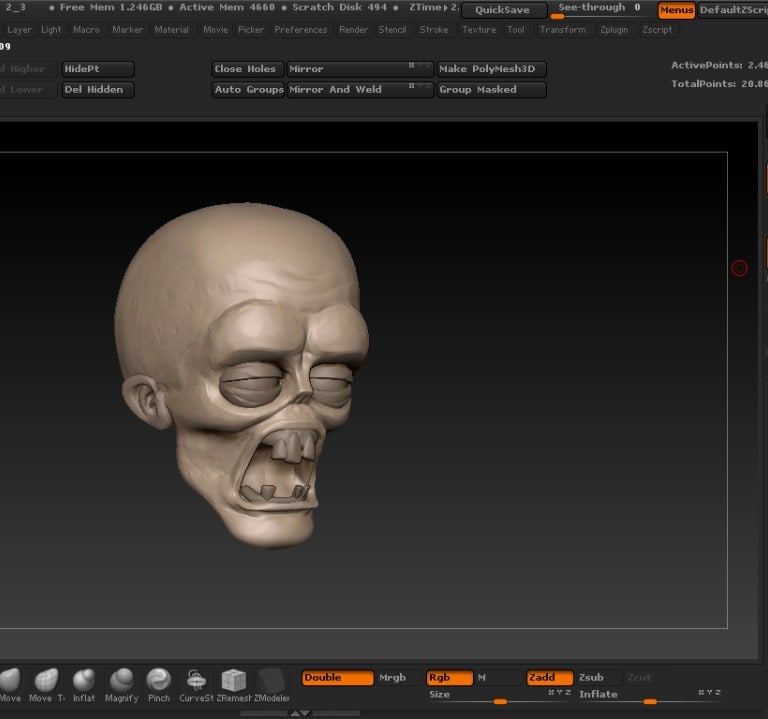Open the Preferences menu
The height and width of the screenshot is (719, 768).
[300, 30]
